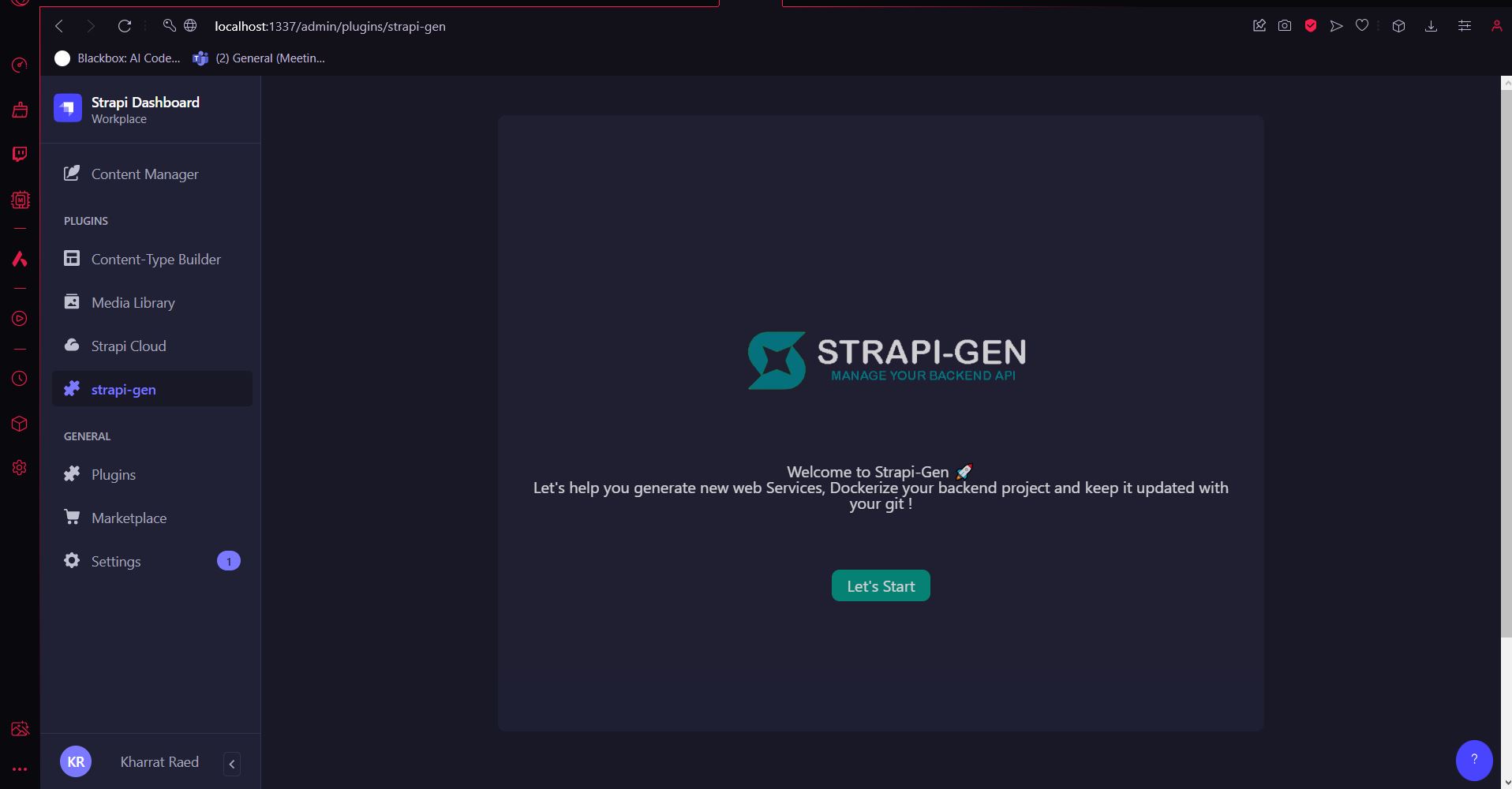Click the KR user avatar
This screenshot has width=1512, height=789.
tap(76, 761)
